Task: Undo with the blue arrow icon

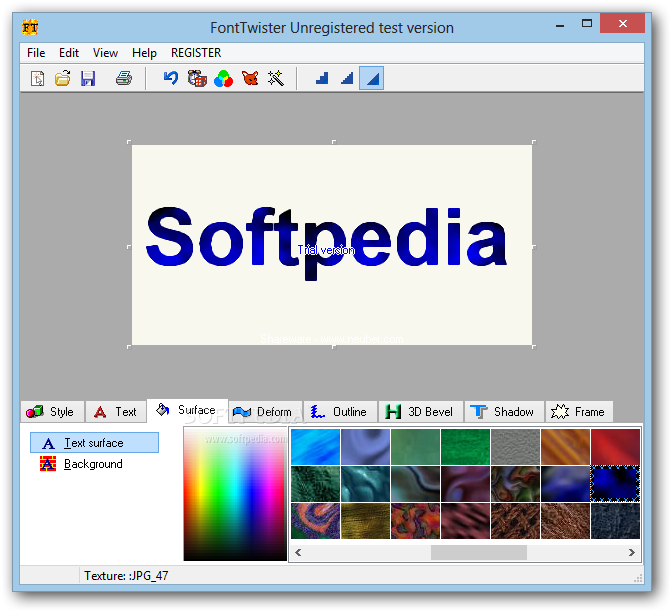Action: [x=171, y=78]
